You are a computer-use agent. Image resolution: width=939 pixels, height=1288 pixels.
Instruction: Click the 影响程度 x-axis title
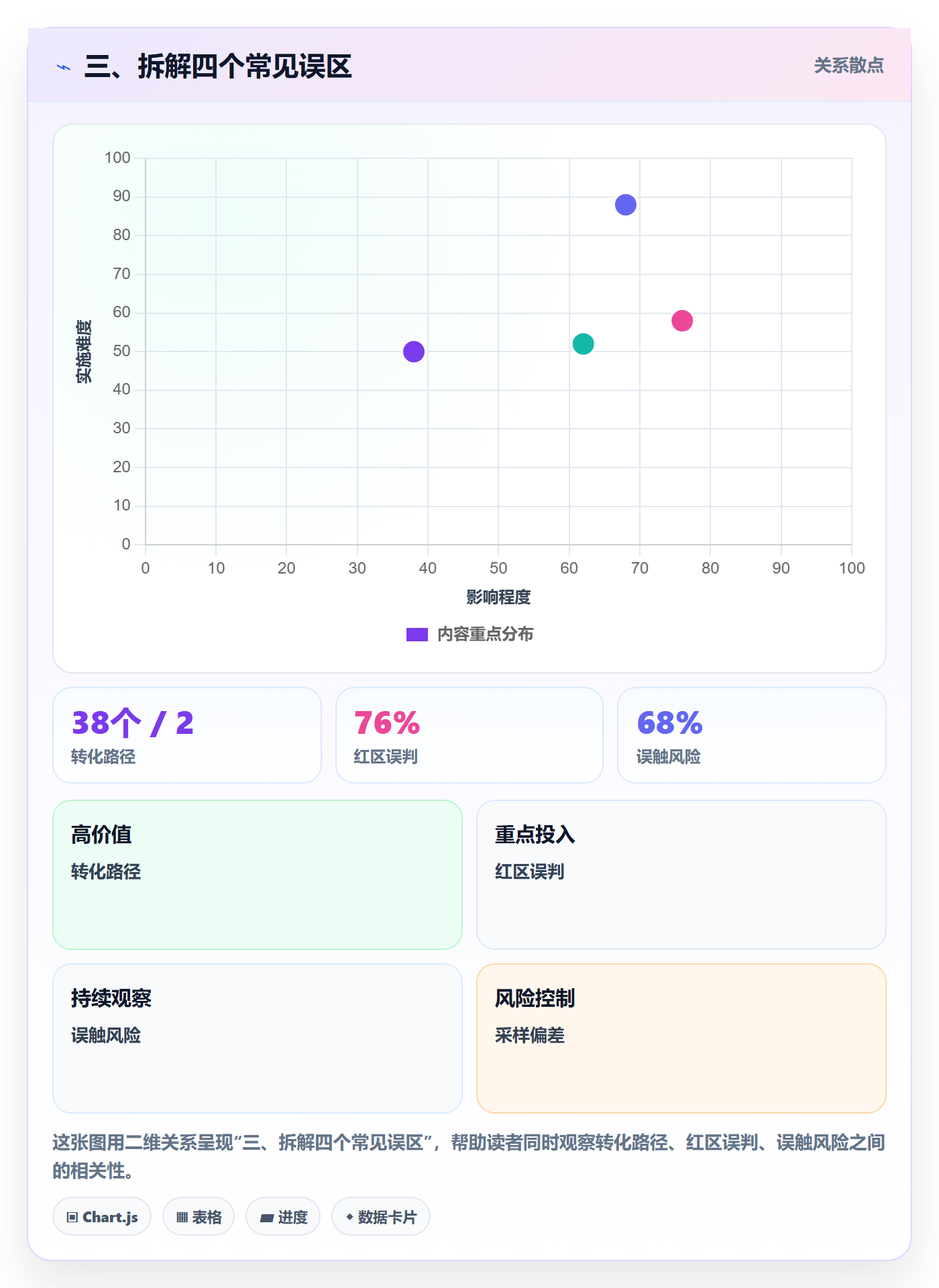[498, 597]
